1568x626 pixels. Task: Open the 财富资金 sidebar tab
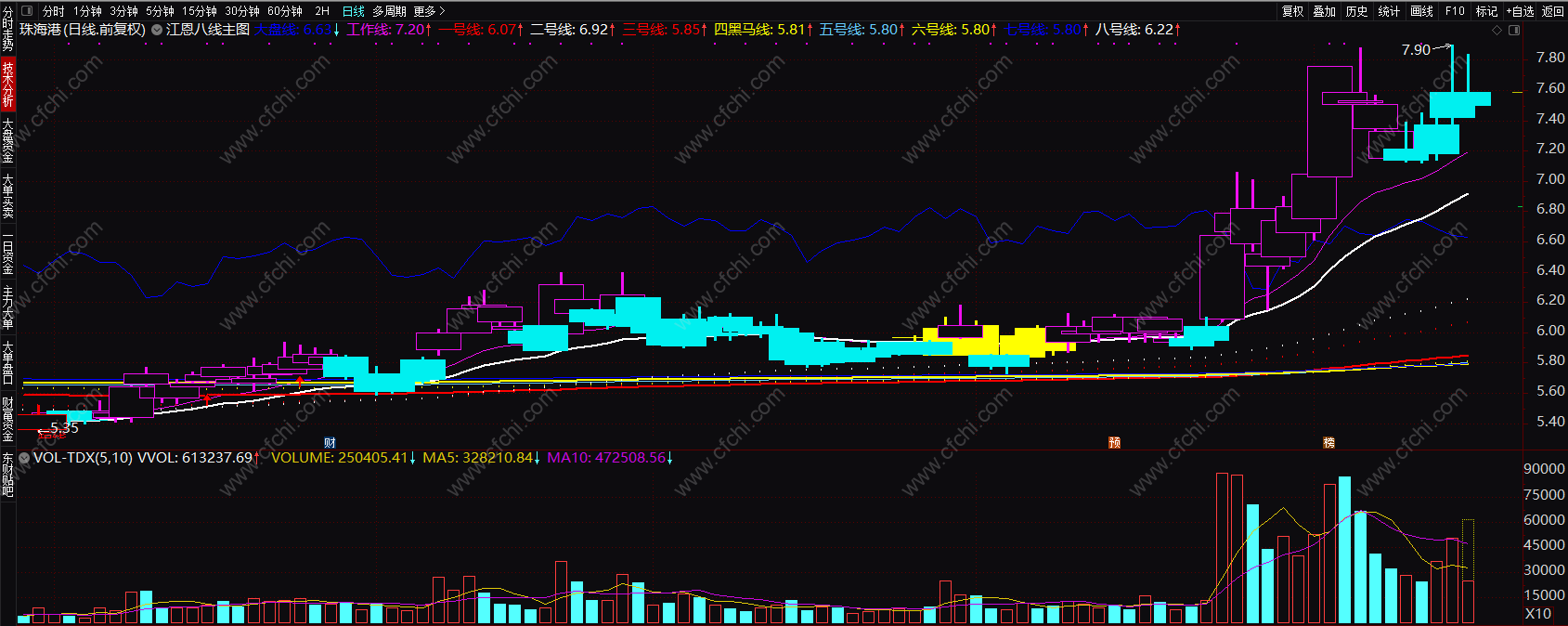[x=7, y=419]
